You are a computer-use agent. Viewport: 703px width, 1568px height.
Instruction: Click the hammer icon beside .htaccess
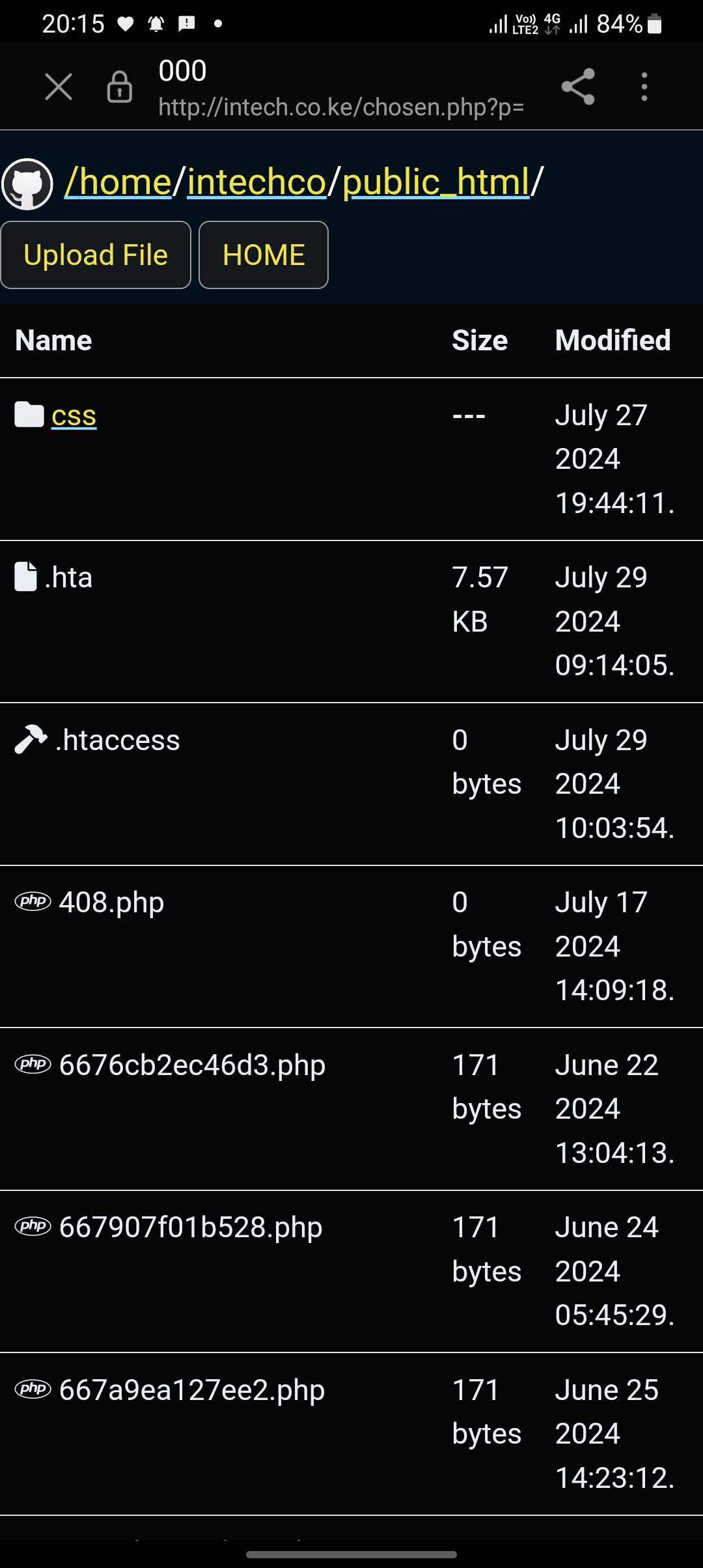31,740
